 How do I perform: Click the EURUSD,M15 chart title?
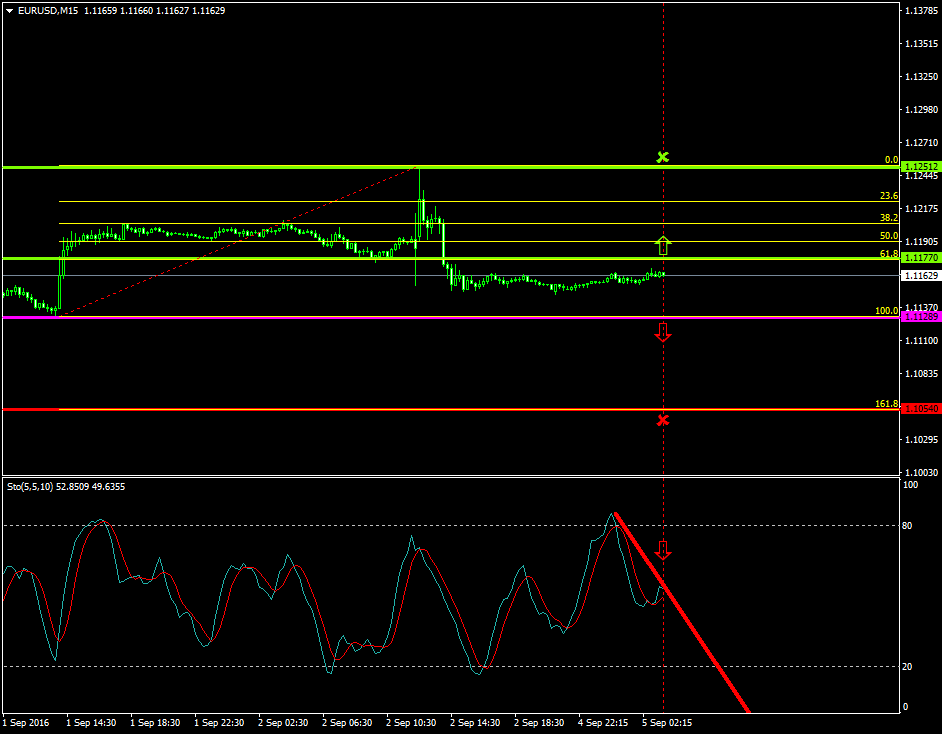(48, 10)
